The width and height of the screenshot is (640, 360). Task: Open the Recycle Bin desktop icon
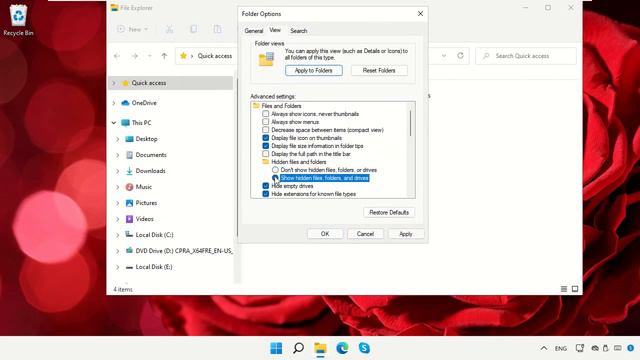pos(18,20)
